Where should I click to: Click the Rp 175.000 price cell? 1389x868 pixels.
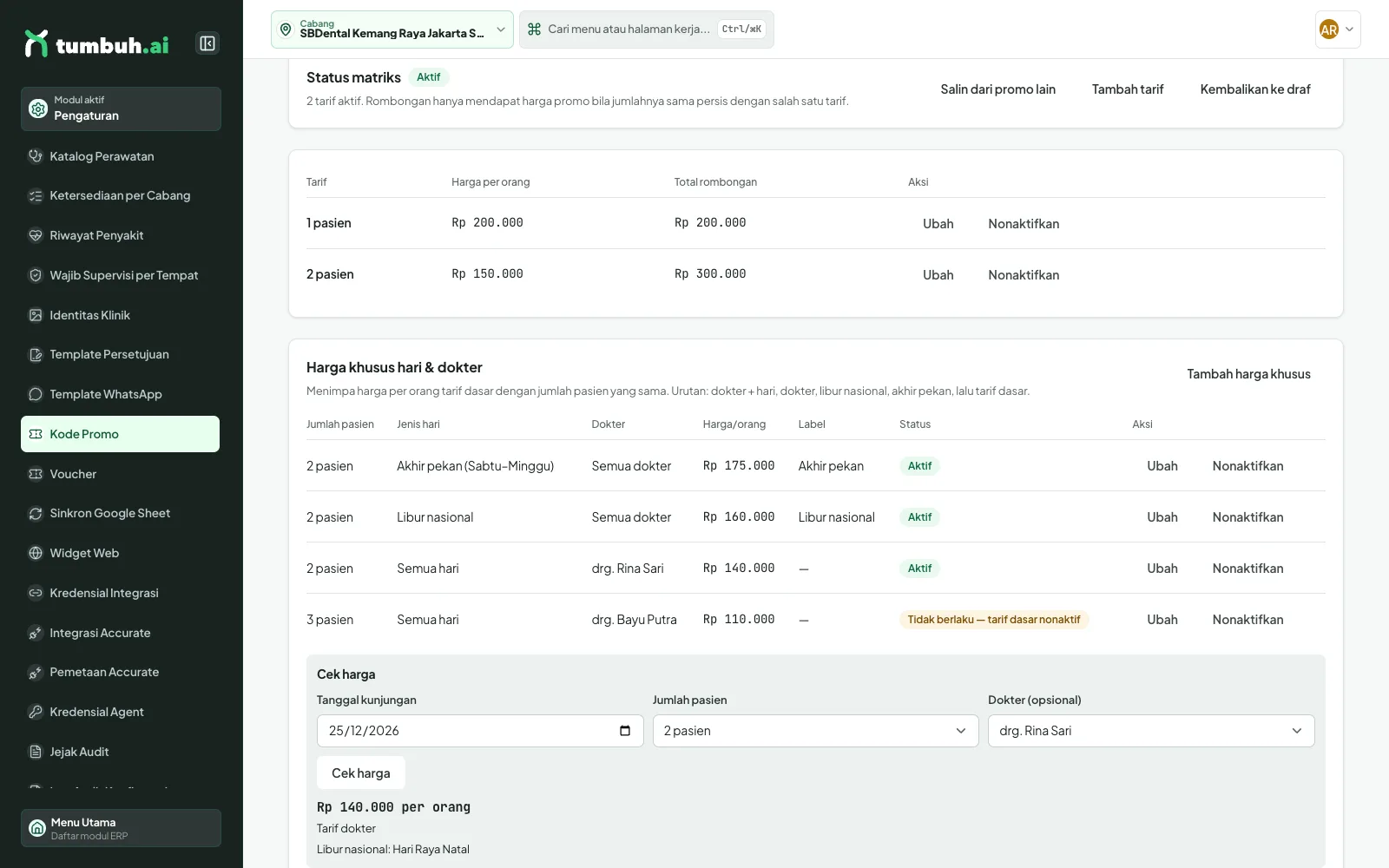739,466
